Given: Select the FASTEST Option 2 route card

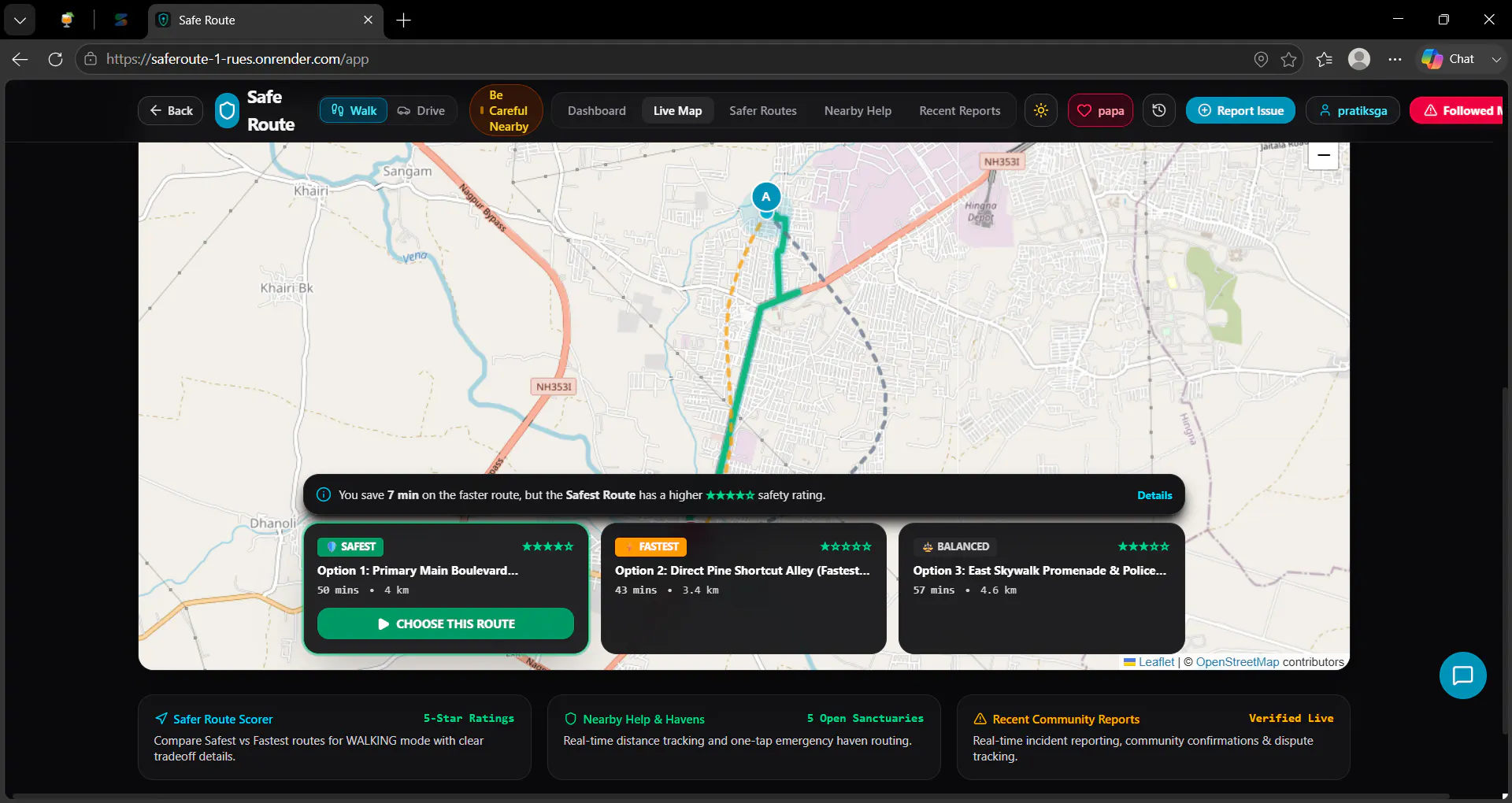Looking at the screenshot, I should coord(743,589).
